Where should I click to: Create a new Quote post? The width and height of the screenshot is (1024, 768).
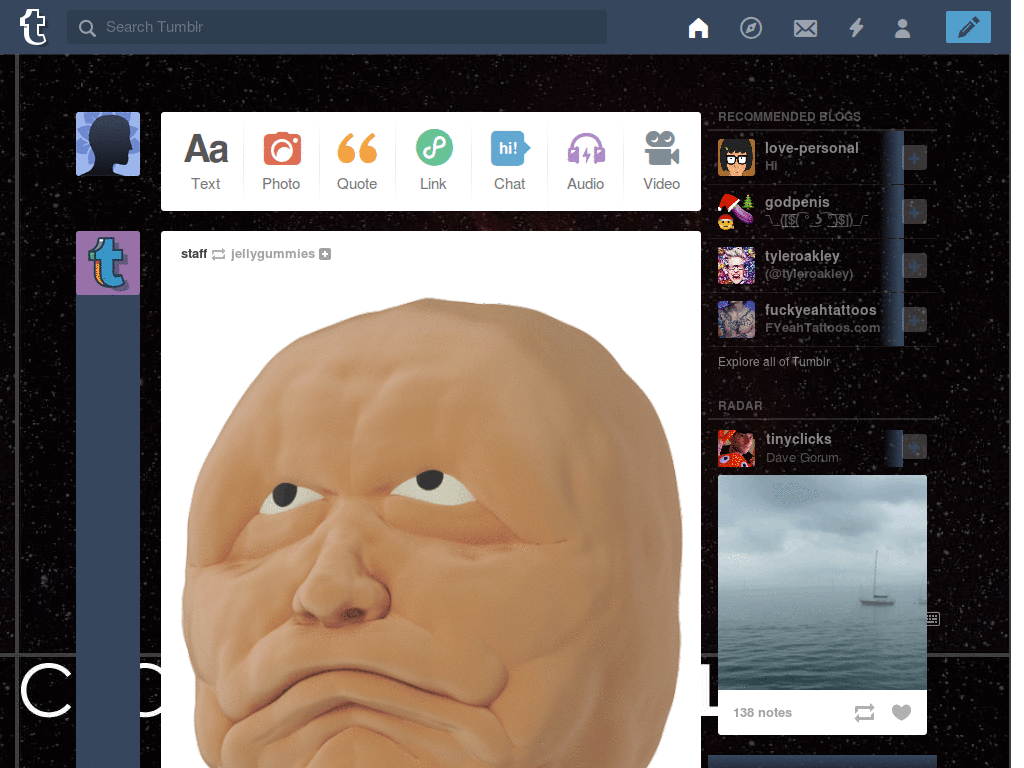pyautogui.click(x=357, y=161)
